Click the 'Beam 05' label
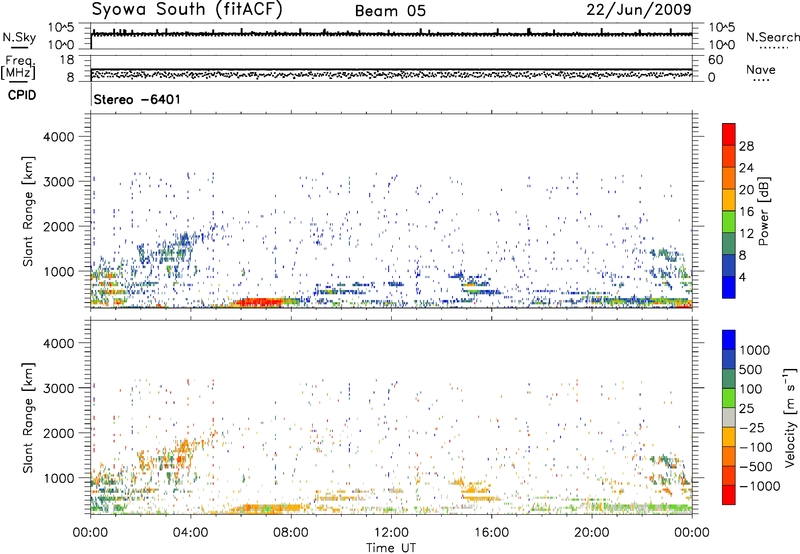This screenshot has width=800, height=554. (x=390, y=11)
